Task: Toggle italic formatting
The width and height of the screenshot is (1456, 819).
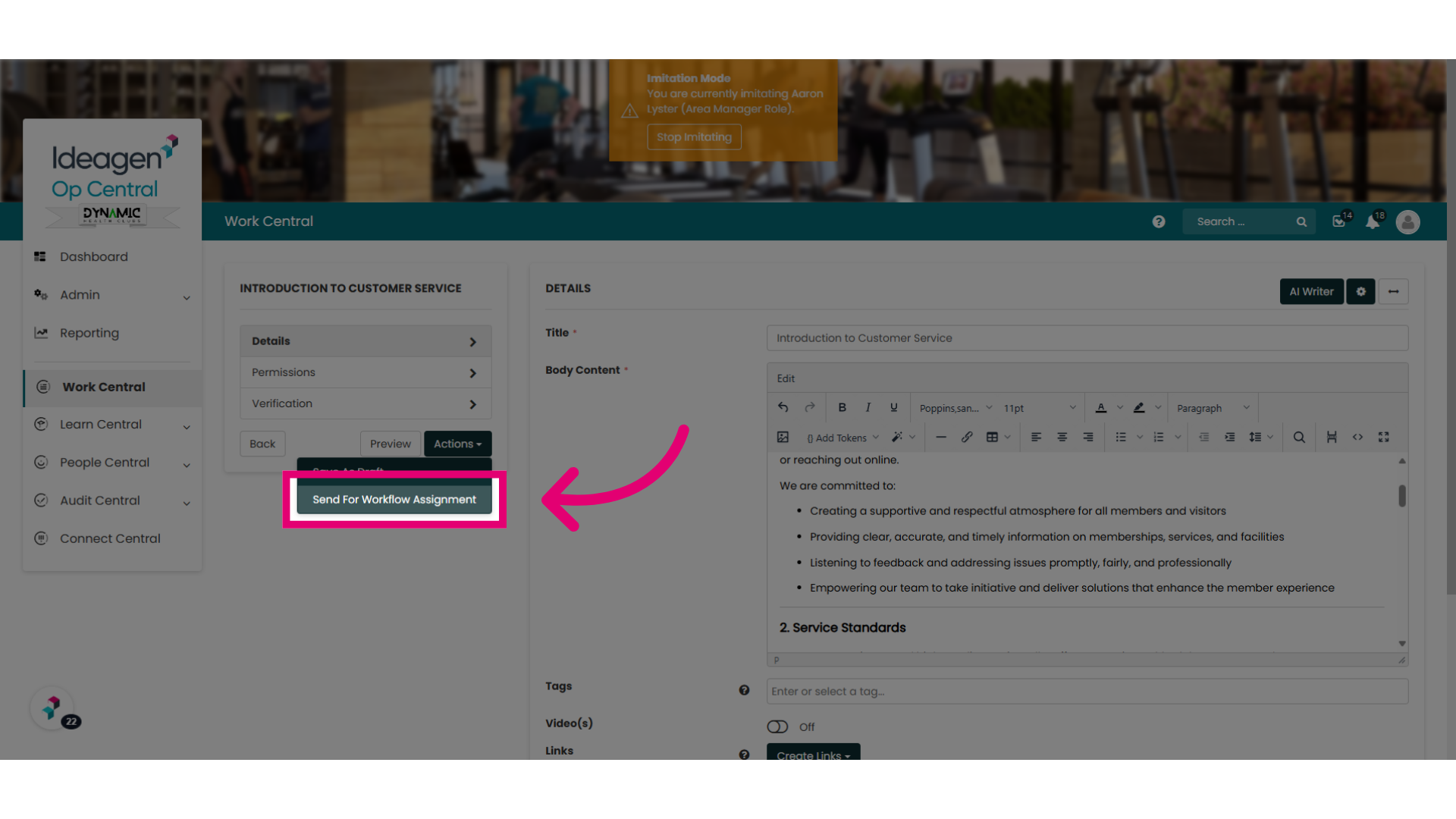Action: tap(868, 407)
